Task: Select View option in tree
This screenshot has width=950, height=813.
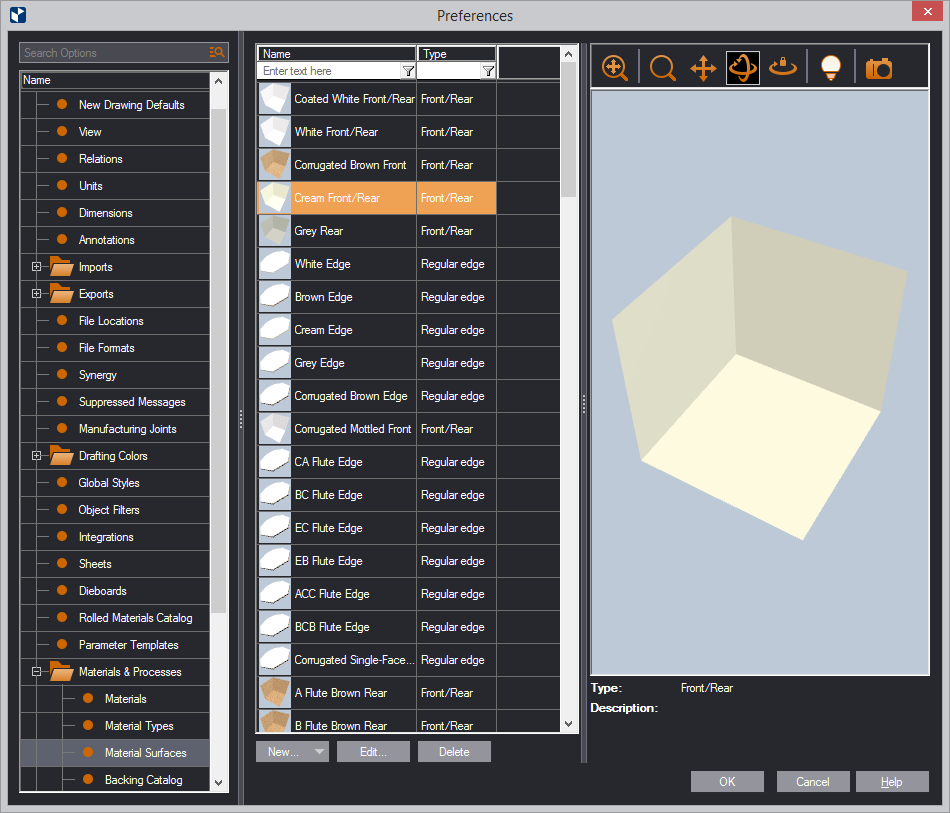Action: 90,131
